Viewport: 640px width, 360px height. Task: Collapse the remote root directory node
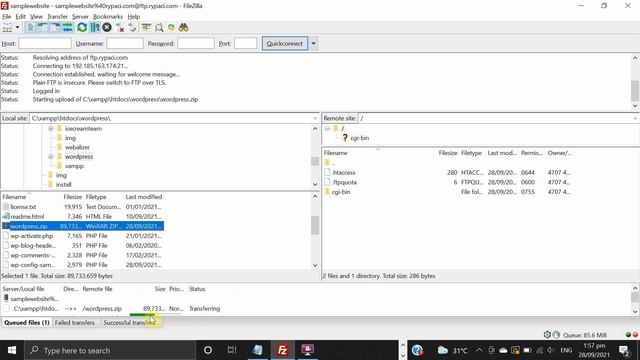pyautogui.click(x=327, y=129)
